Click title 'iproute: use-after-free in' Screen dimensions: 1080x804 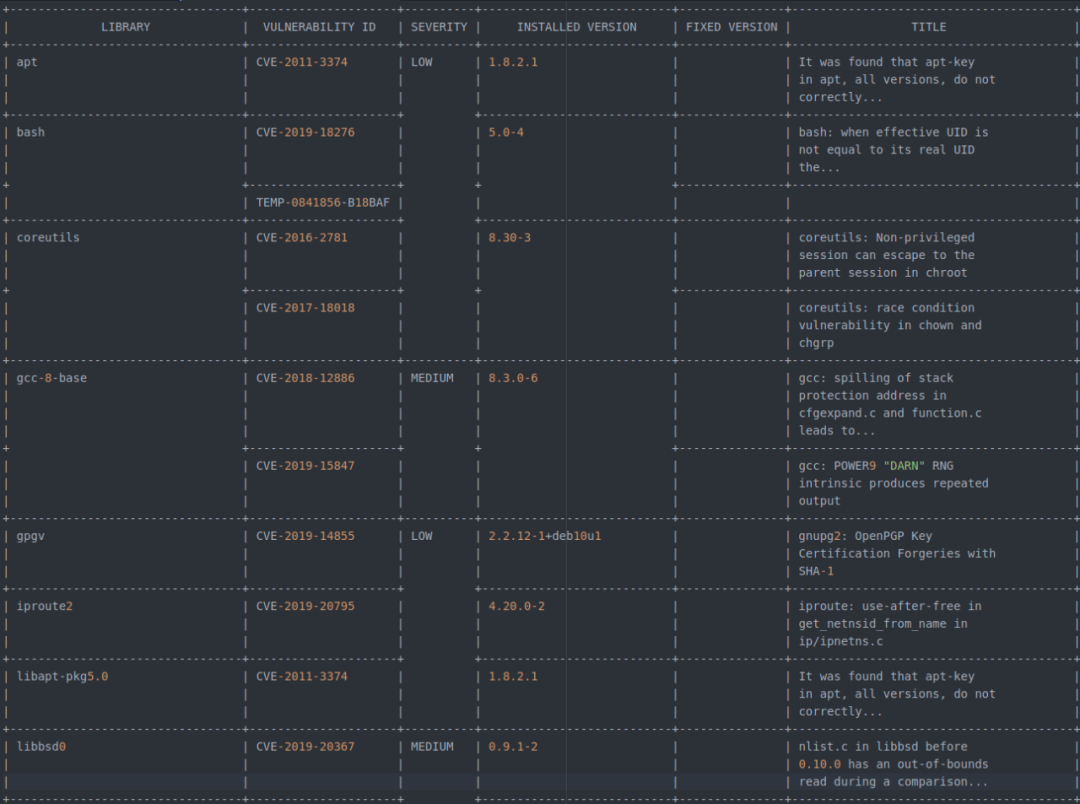[x=890, y=606]
